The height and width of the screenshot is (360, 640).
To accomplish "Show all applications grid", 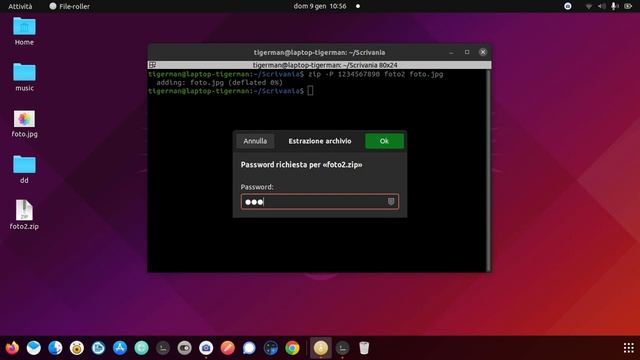I will (629, 348).
